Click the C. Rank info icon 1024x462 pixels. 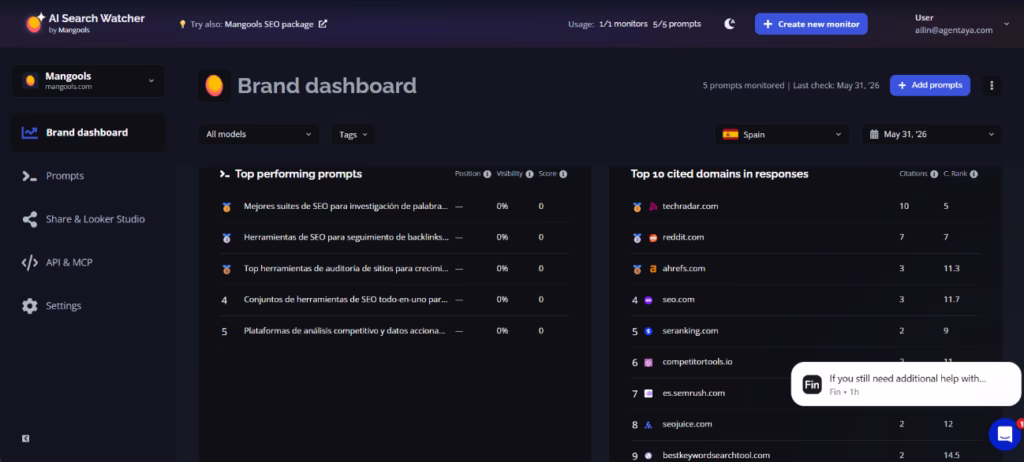pyautogui.click(x=974, y=174)
